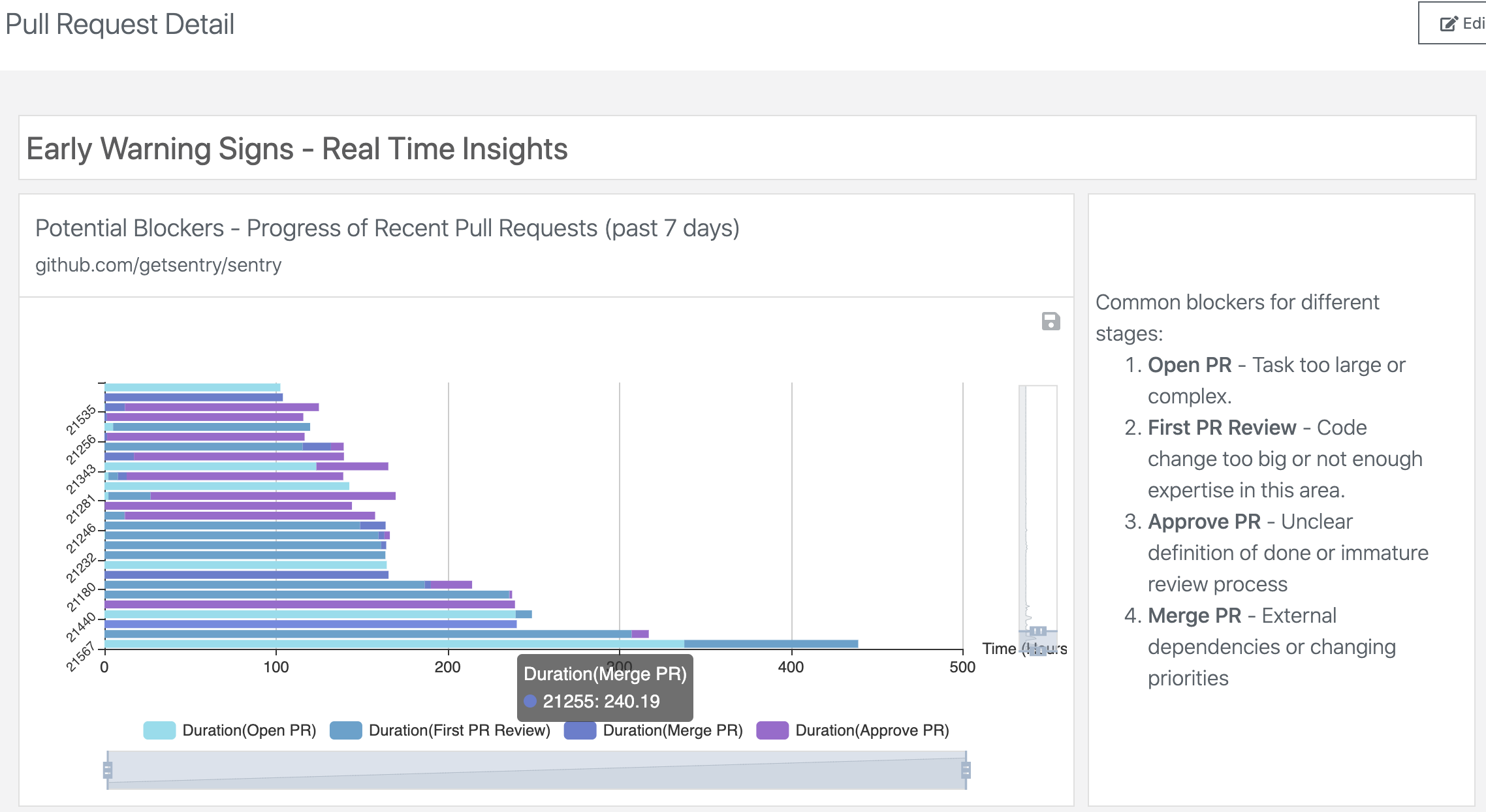Click the longest bar's First PR Review segment

770,644
